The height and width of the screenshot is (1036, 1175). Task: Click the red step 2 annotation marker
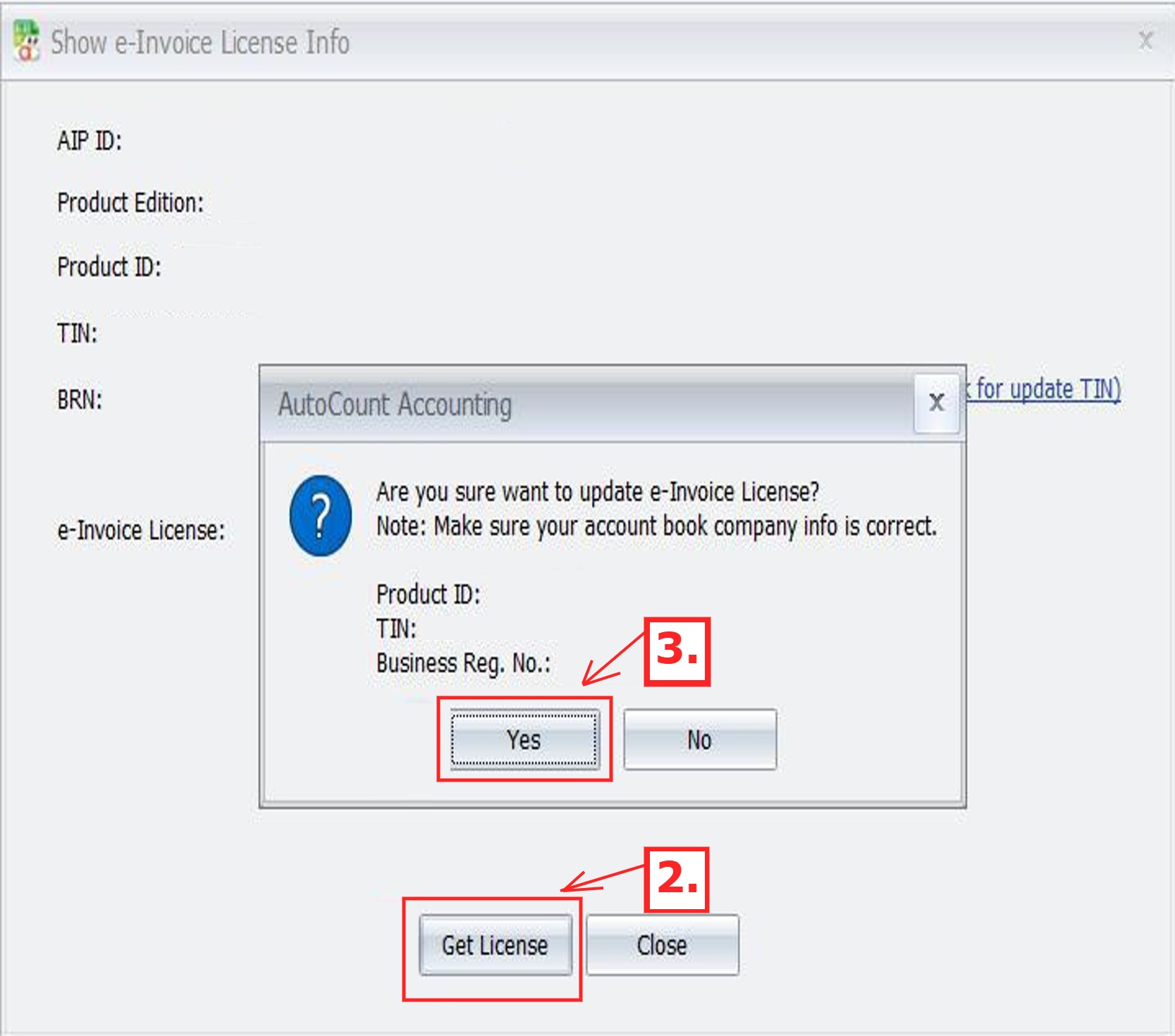click(677, 880)
